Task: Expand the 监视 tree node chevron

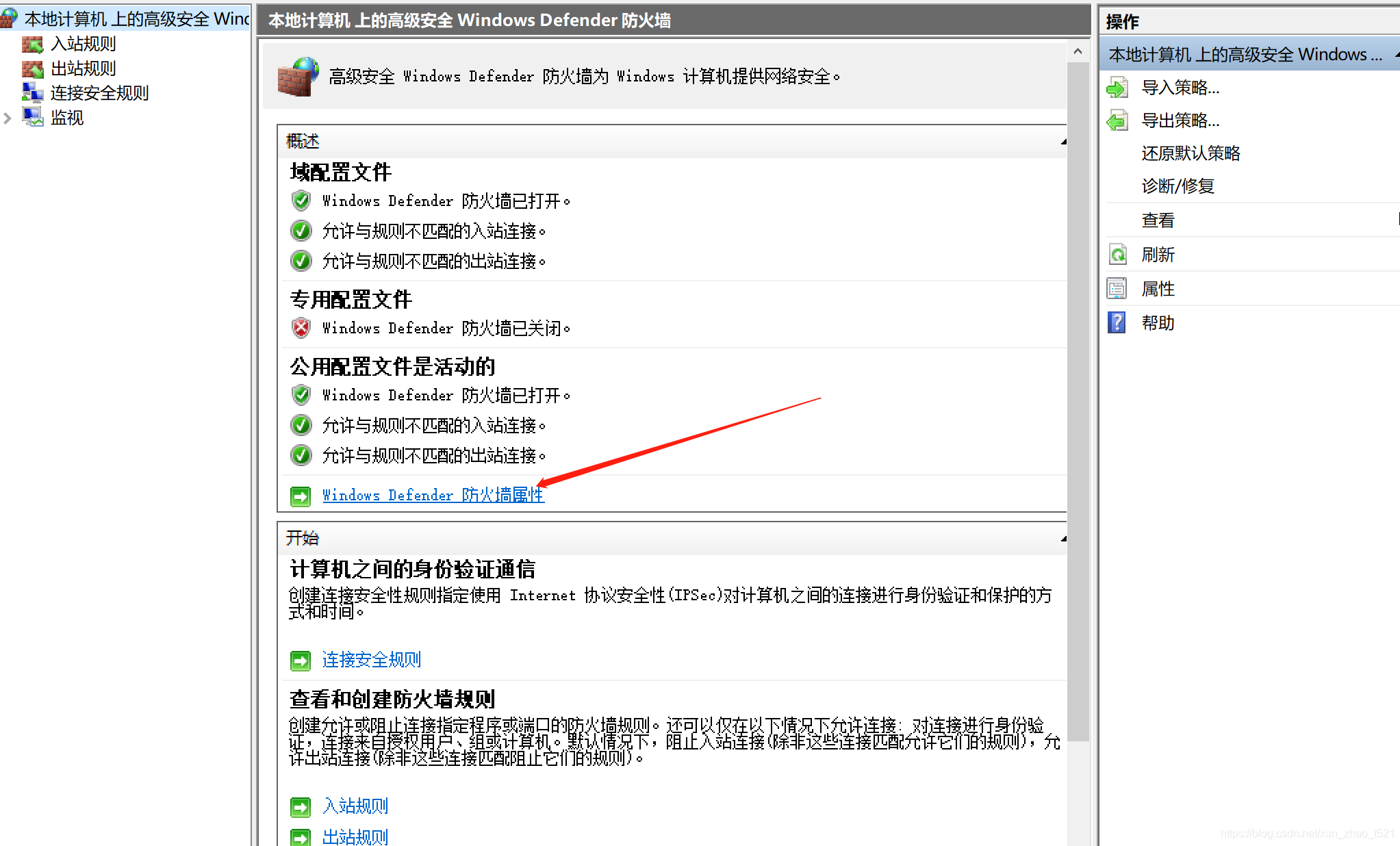Action: tap(8, 118)
